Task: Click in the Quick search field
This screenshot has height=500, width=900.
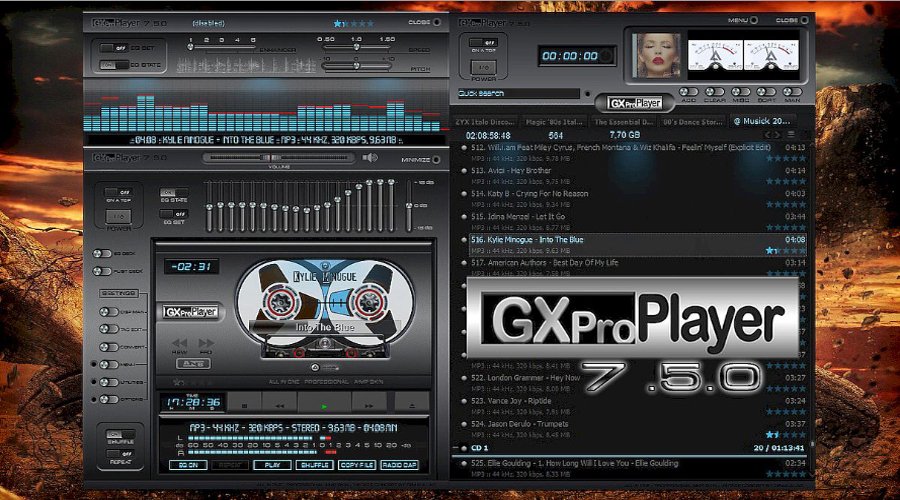Action: (518, 93)
